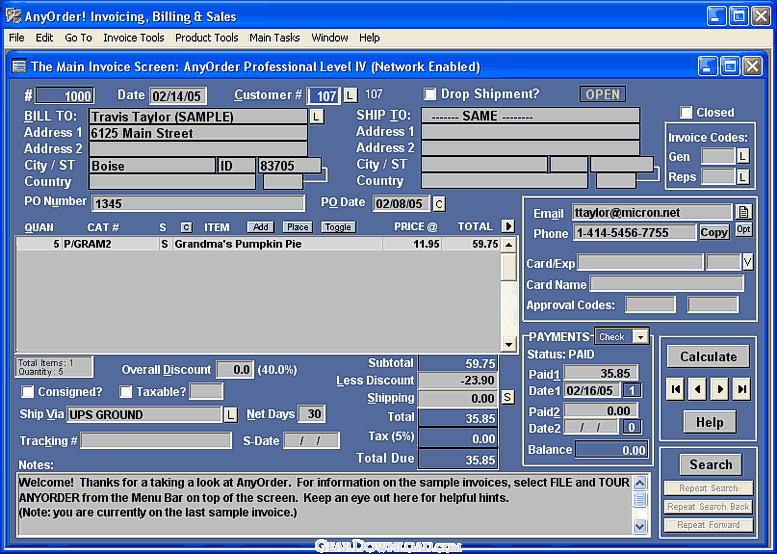777x554 pixels.
Task: Click the Ship Via field showing UPS GROUND
Action: [144, 415]
